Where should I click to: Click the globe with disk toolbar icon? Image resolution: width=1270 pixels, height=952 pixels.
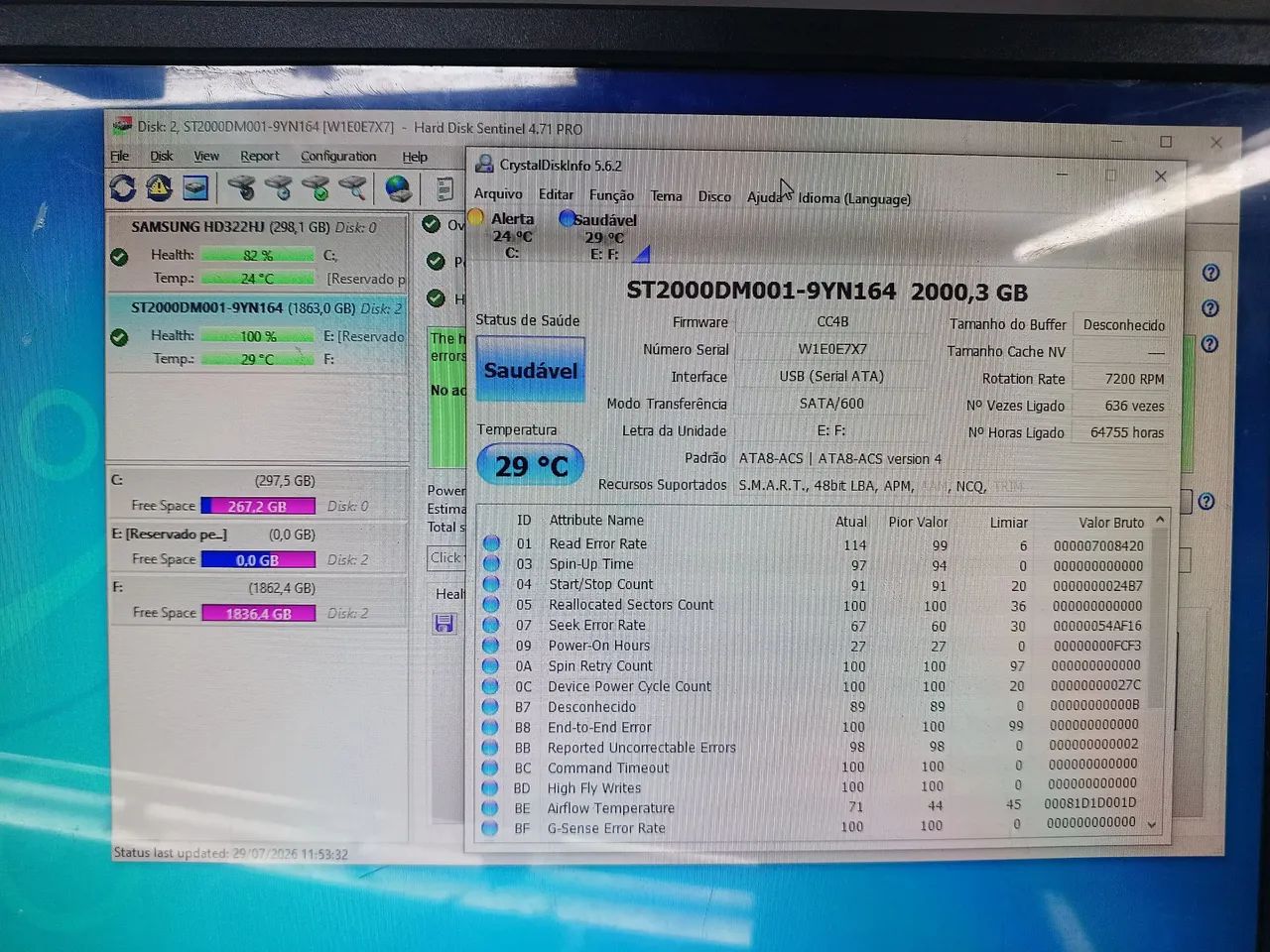[x=399, y=187]
